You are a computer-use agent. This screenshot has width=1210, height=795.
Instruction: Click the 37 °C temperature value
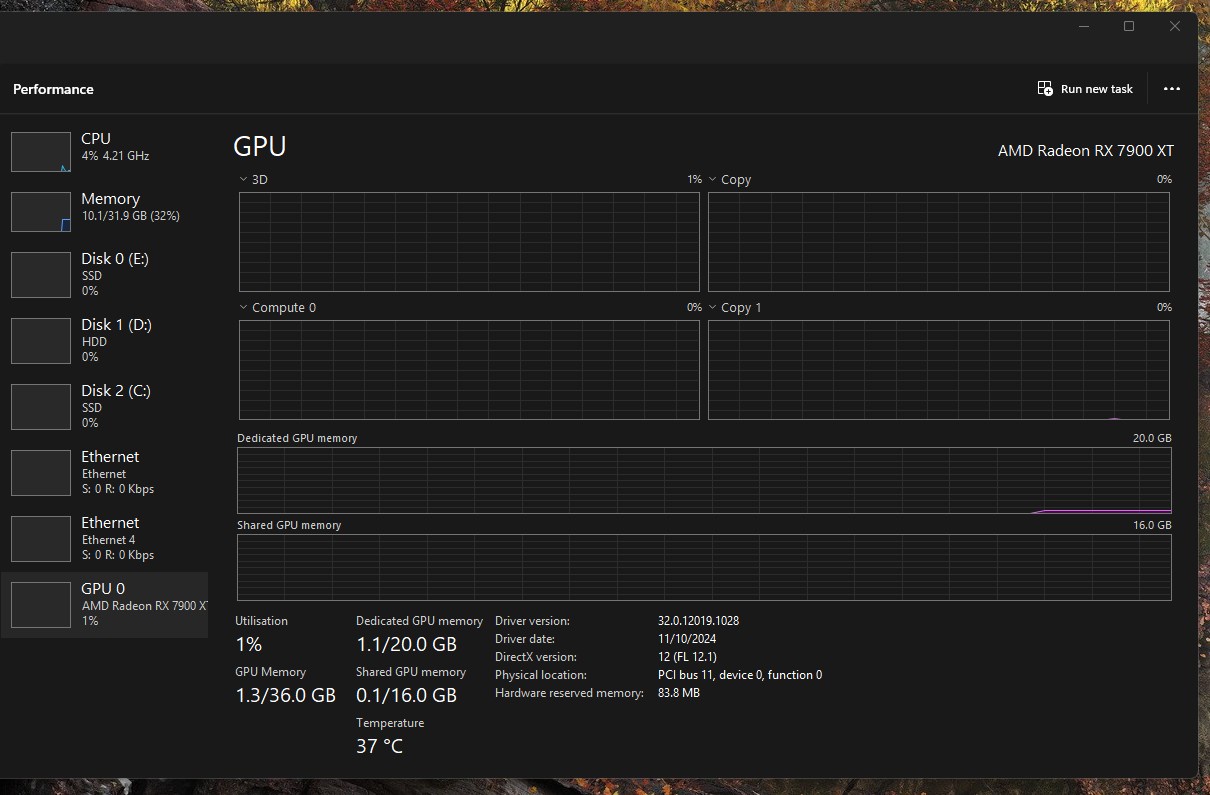coord(379,746)
